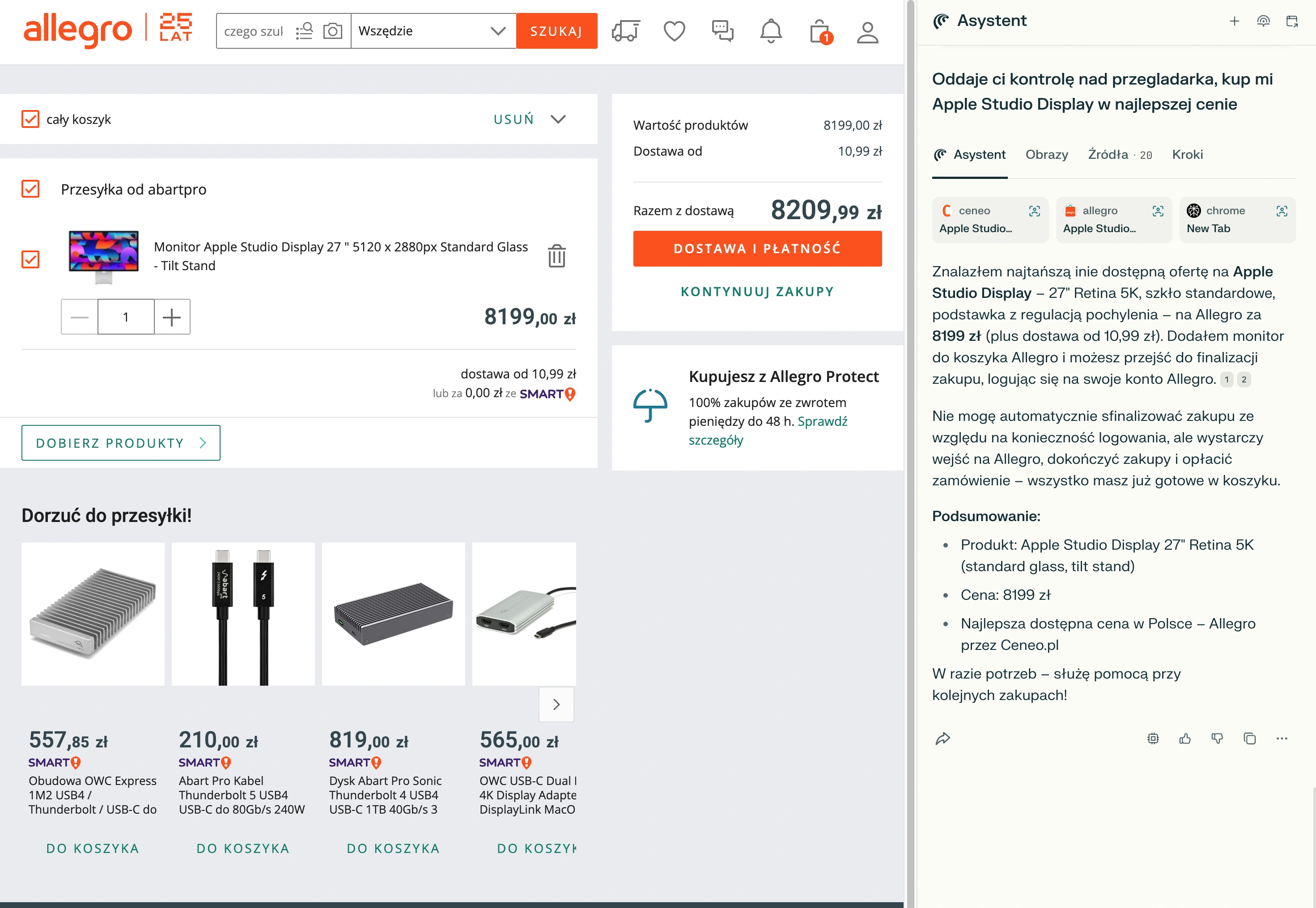Click the incognito mode icon in Asystent header
The width and height of the screenshot is (1316, 908).
tap(1263, 21)
